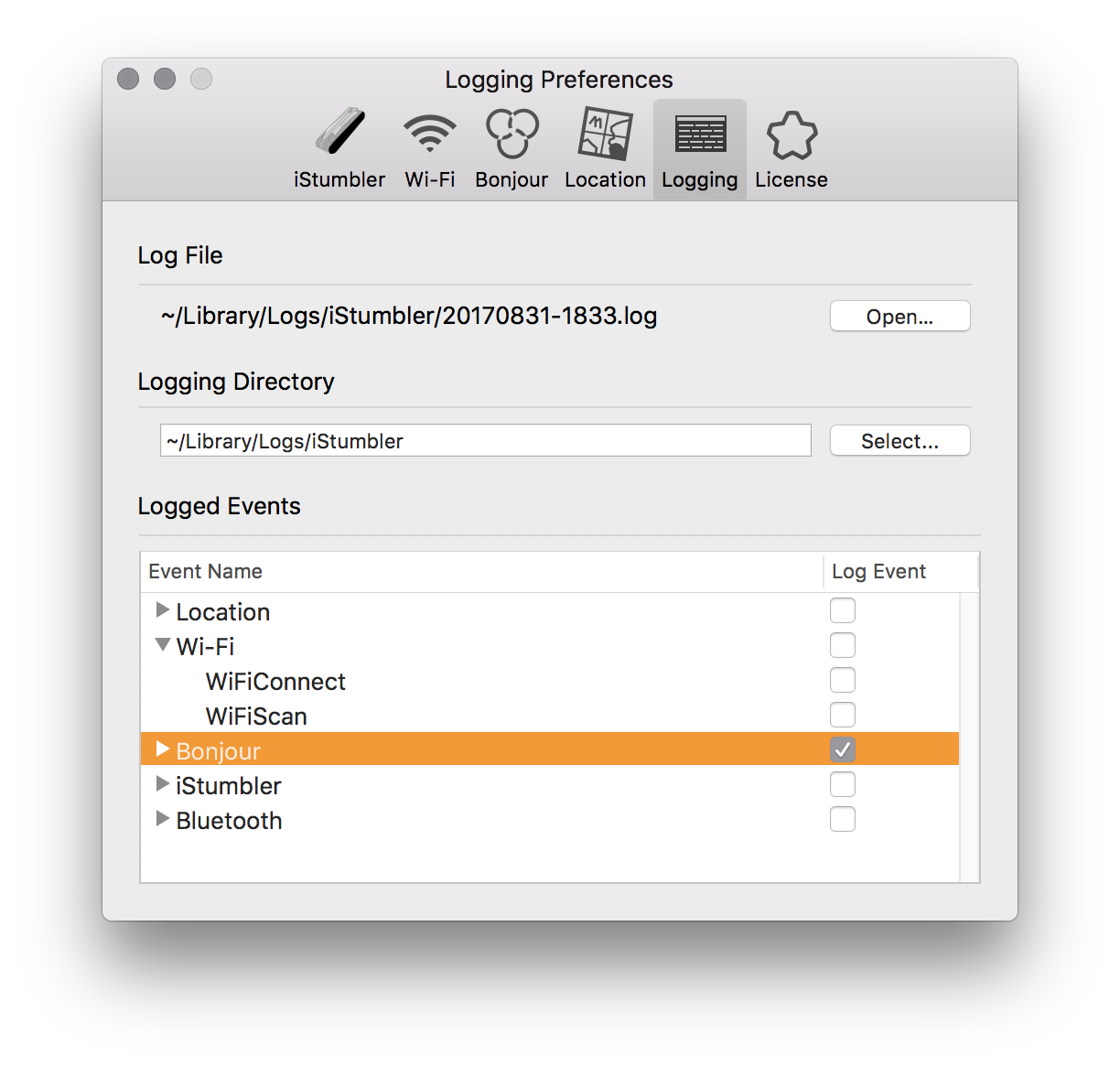
Task: Click the log file path text
Action: [409, 316]
